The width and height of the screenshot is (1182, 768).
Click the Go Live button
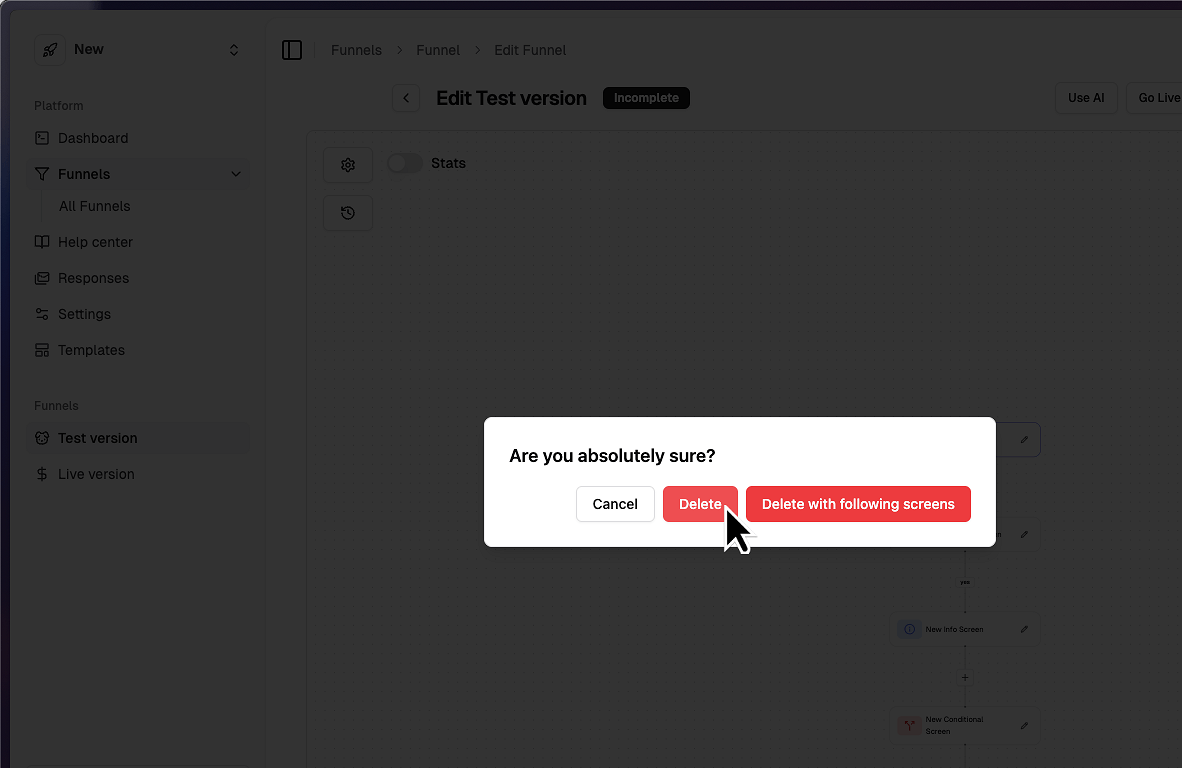(1157, 98)
